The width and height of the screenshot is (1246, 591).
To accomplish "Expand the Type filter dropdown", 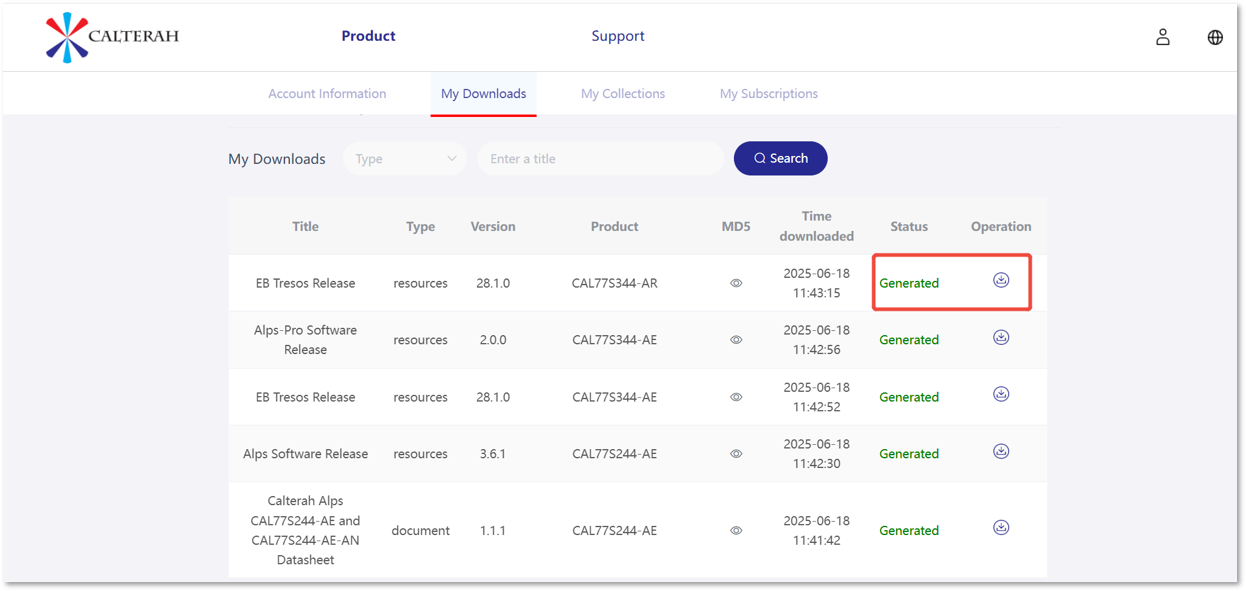I will [405, 159].
